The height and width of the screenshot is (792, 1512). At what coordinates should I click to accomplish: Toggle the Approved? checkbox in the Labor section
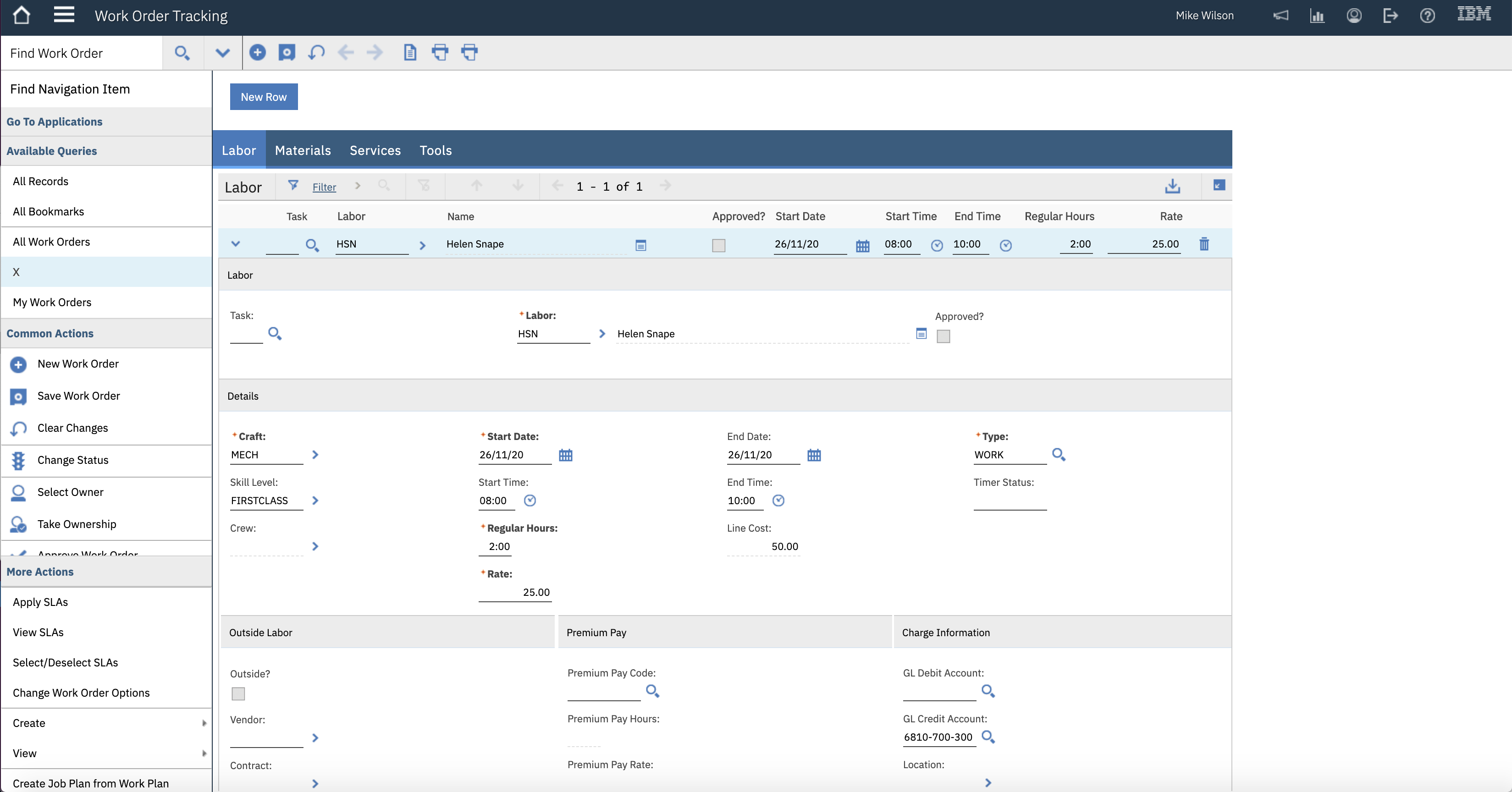[943, 336]
